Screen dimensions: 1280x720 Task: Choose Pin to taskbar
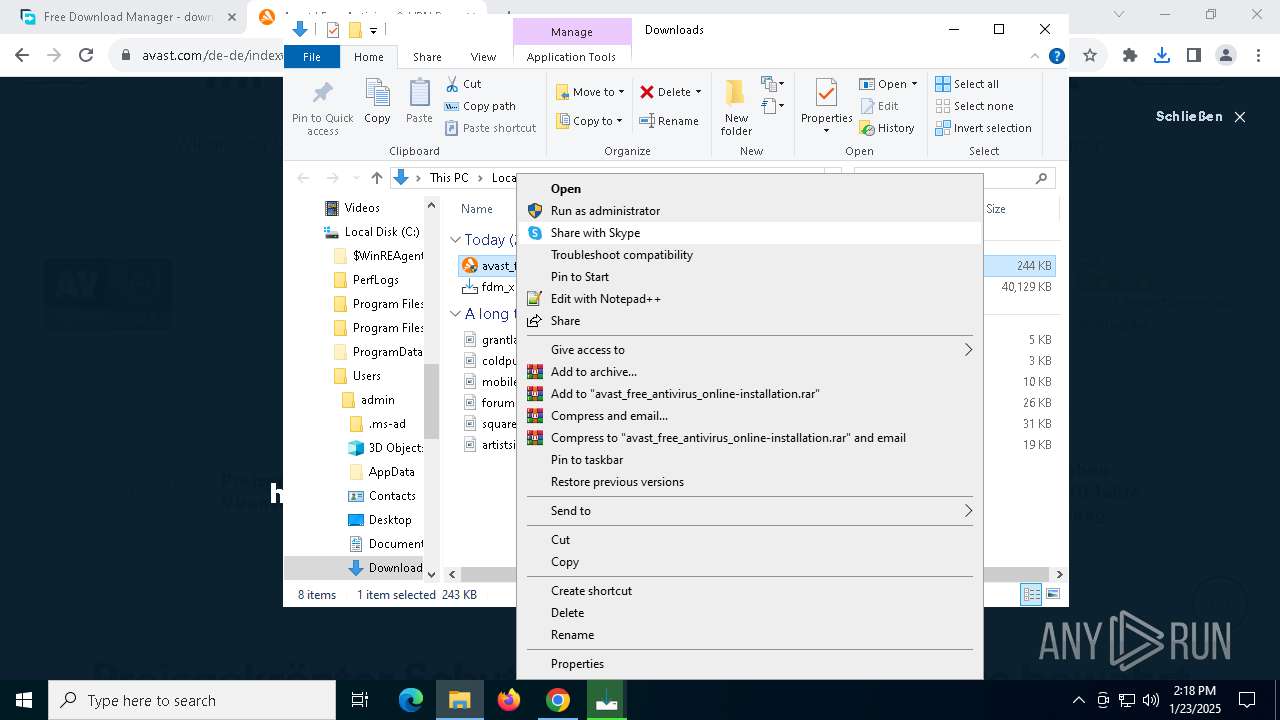[x=750, y=460]
